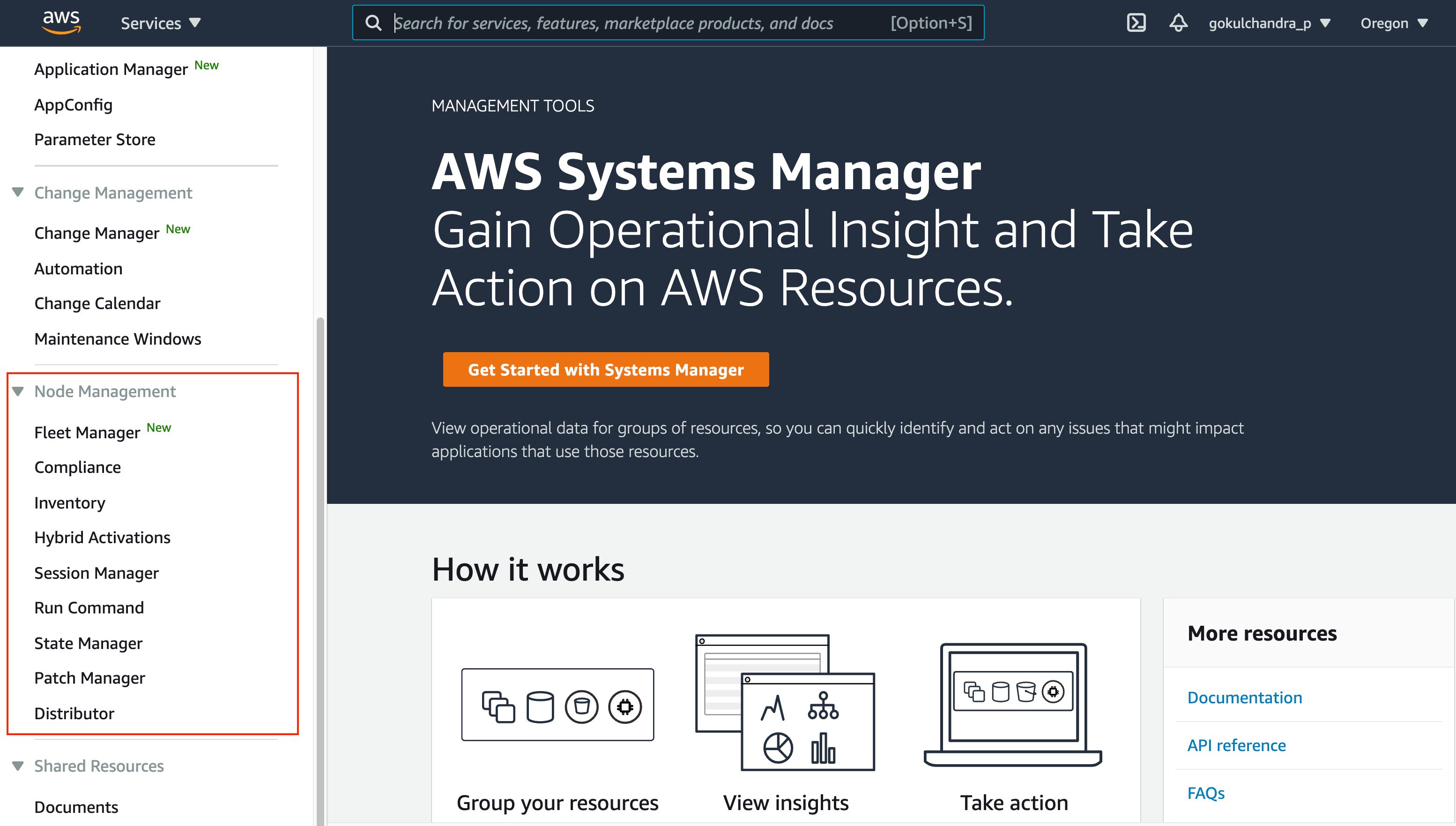Open the Documentation link
The width and height of the screenshot is (1456, 826).
1244,697
